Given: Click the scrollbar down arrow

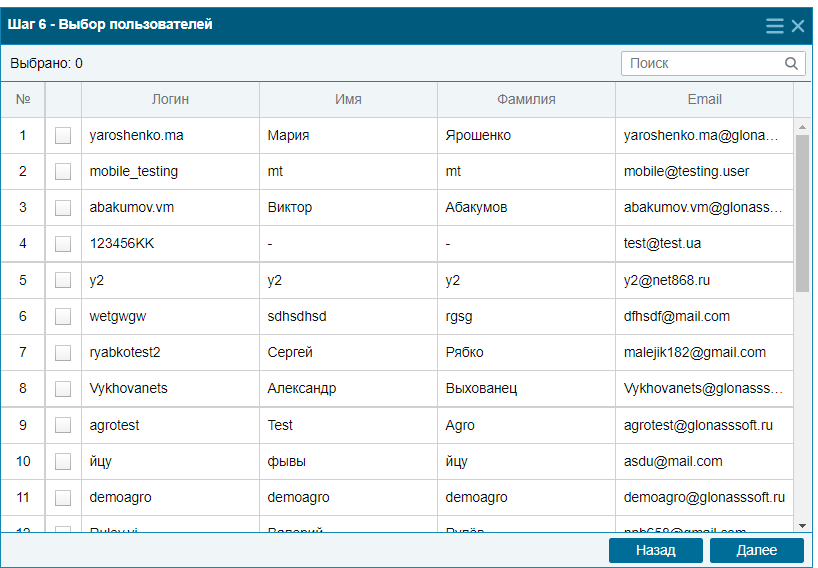Looking at the screenshot, I should click(x=802, y=526).
